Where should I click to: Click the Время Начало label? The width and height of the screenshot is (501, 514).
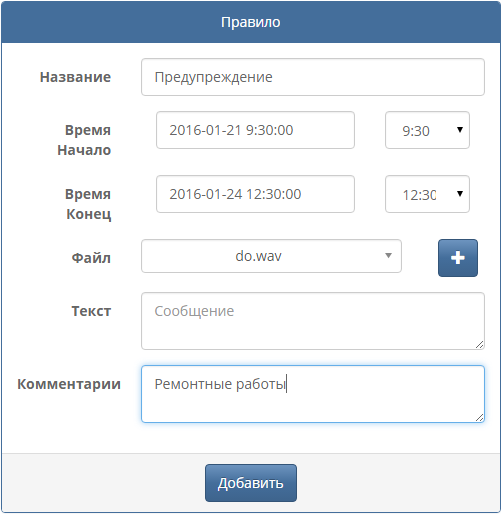(x=84, y=140)
